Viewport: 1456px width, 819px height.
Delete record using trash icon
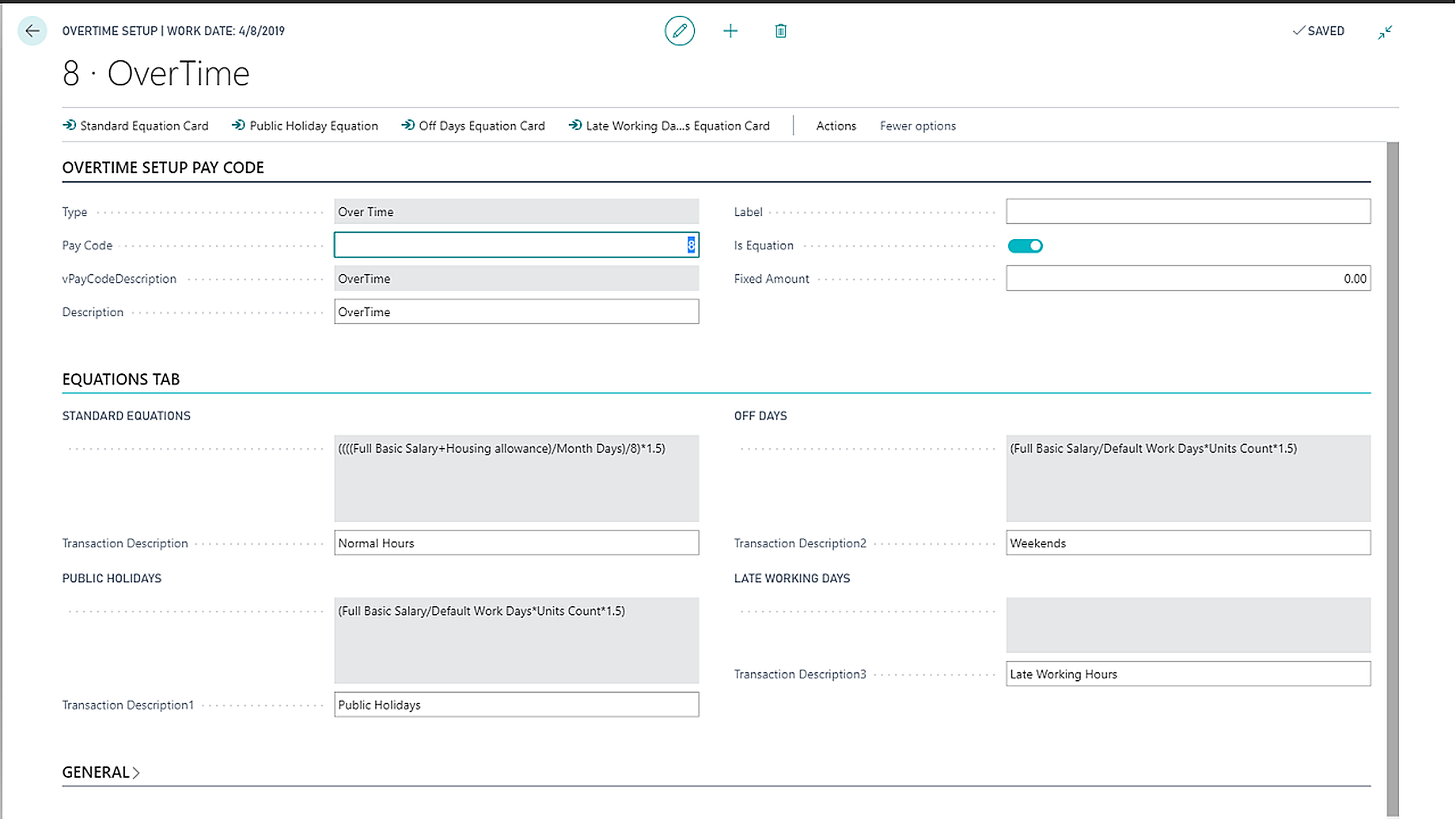click(780, 31)
